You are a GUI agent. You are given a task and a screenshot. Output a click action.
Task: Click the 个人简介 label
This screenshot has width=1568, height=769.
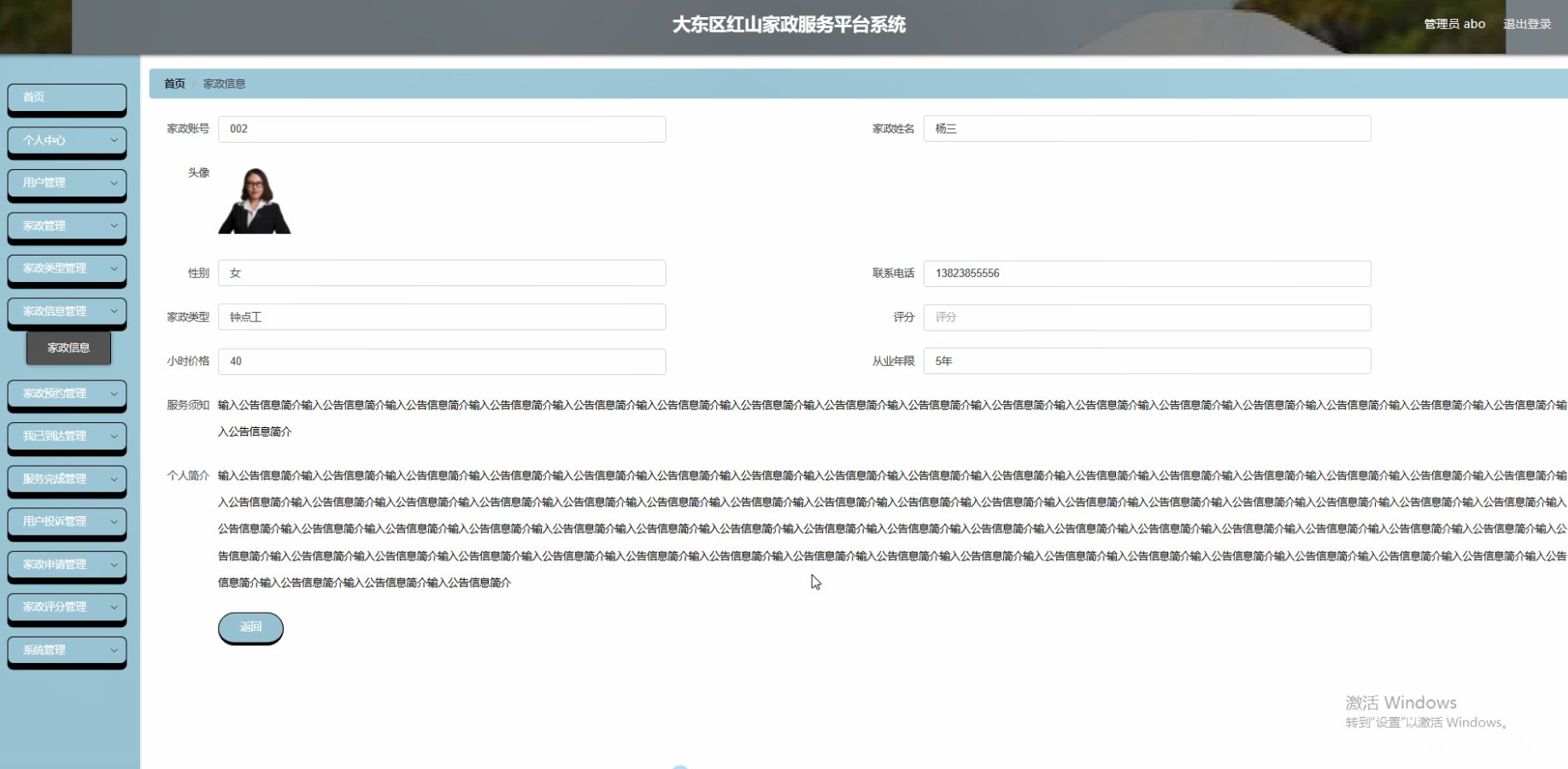[188, 476]
